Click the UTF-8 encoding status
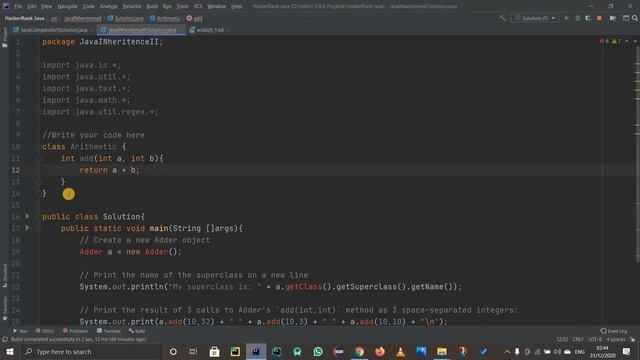The width and height of the screenshot is (640, 360). point(595,339)
